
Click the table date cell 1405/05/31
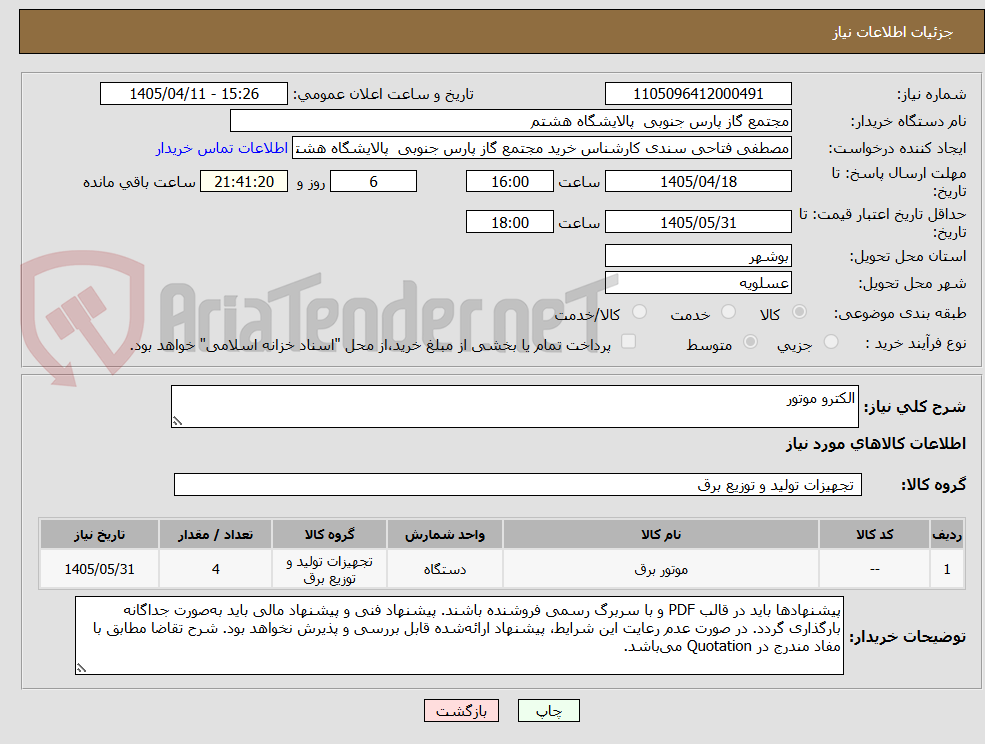[x=99, y=569]
